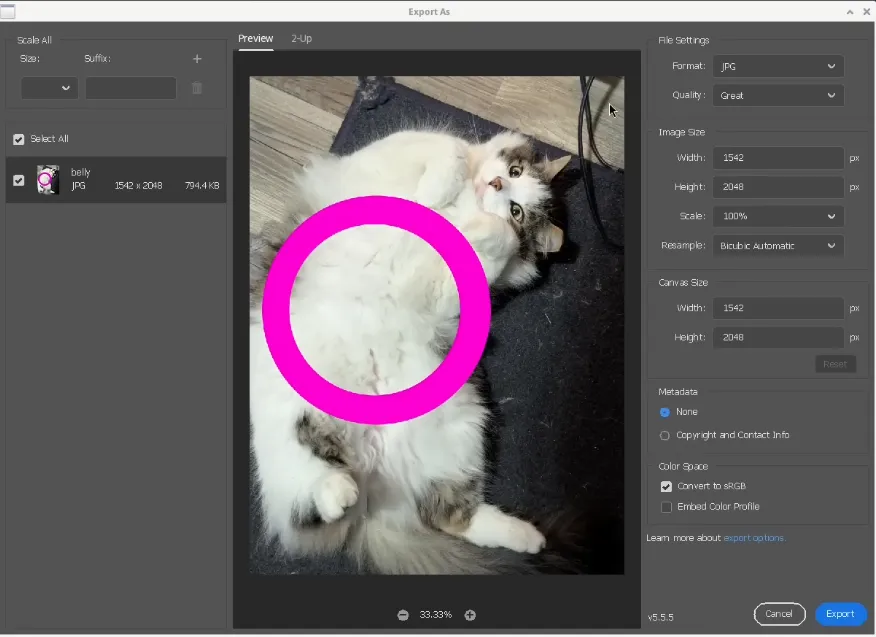
Task: Uncheck the belly asset checkbox
Action: click(18, 180)
